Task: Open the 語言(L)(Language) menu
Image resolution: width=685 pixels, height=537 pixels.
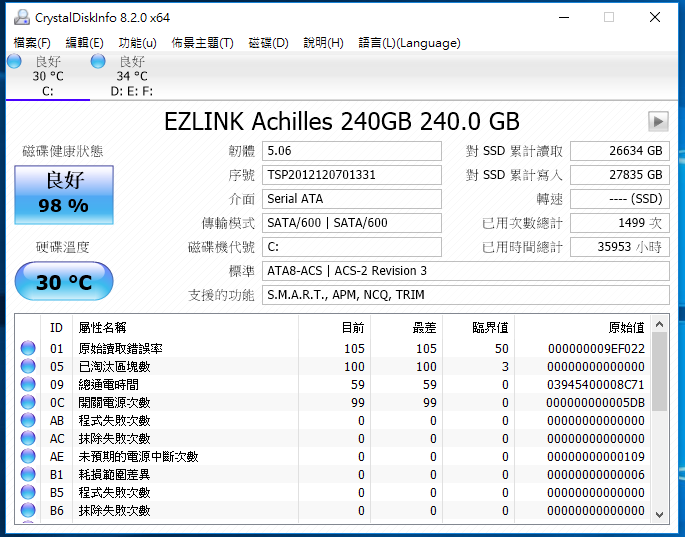Action: click(409, 43)
